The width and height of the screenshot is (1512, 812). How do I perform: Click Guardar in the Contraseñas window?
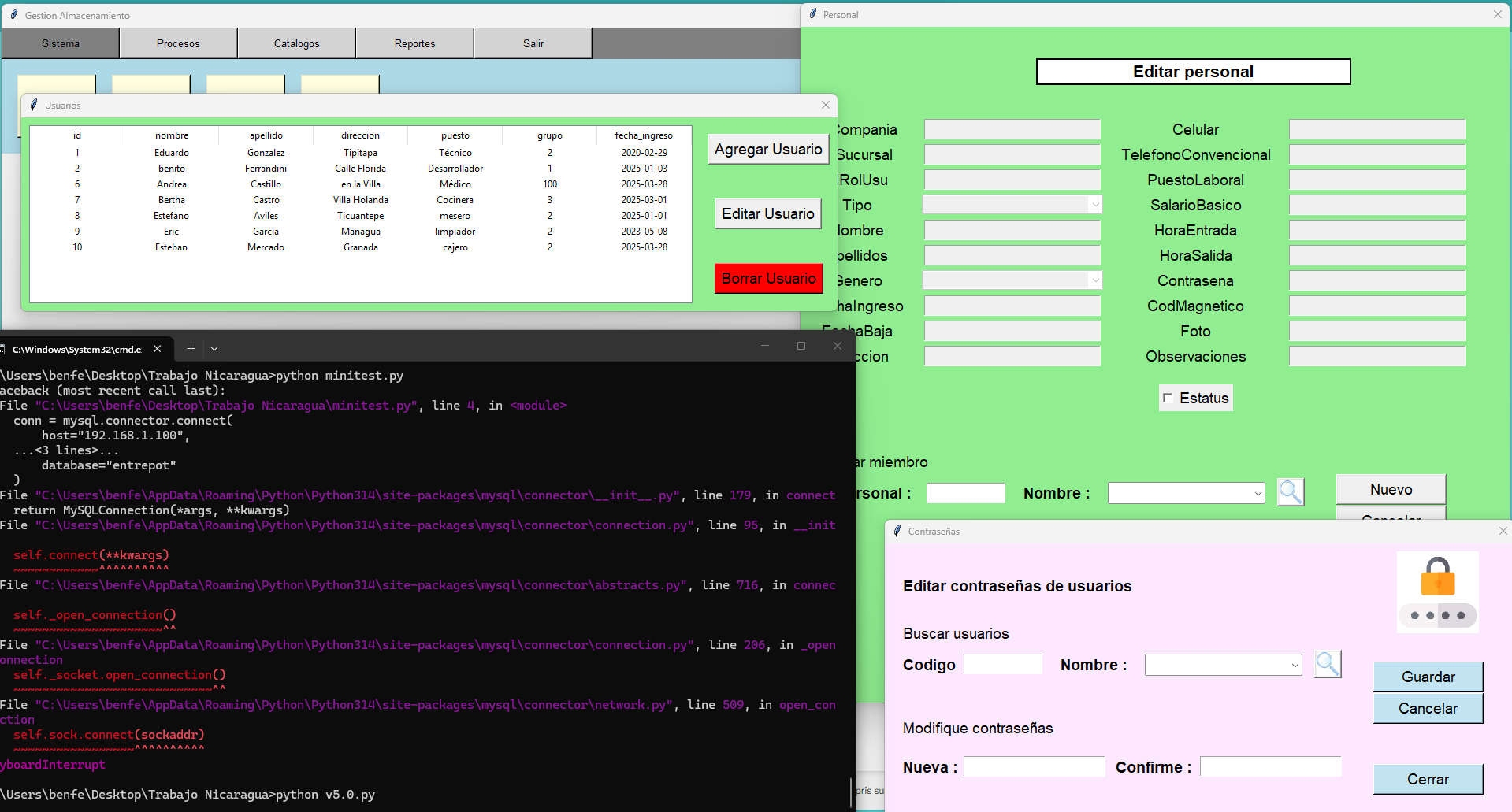tap(1428, 677)
